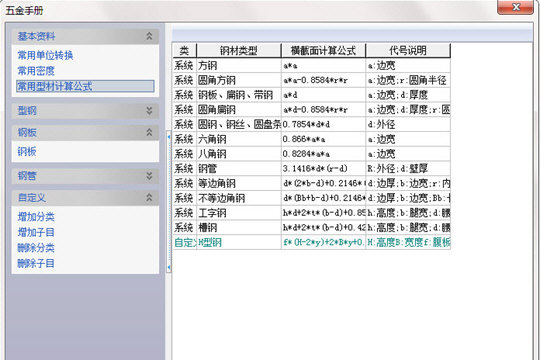This screenshot has width=540, height=360.
Task: Click 增加分类 link
Action: point(36,217)
